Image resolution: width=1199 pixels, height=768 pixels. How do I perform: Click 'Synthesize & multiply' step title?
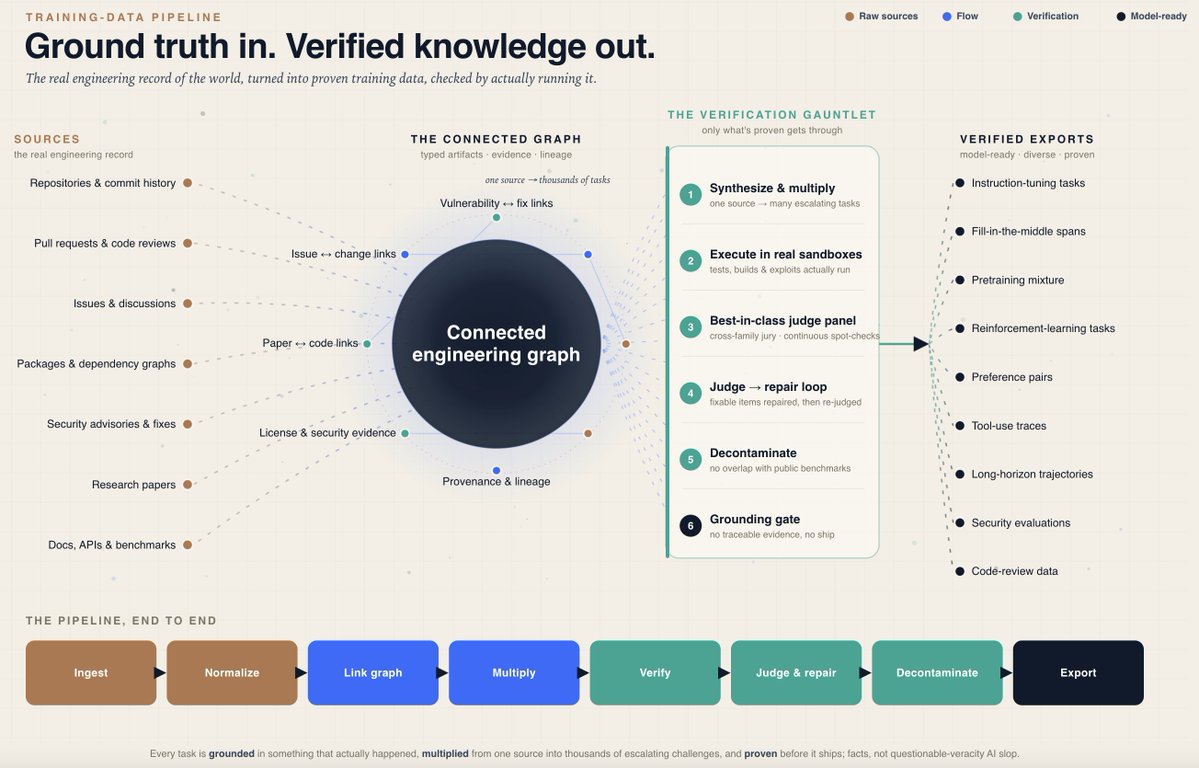pos(772,188)
